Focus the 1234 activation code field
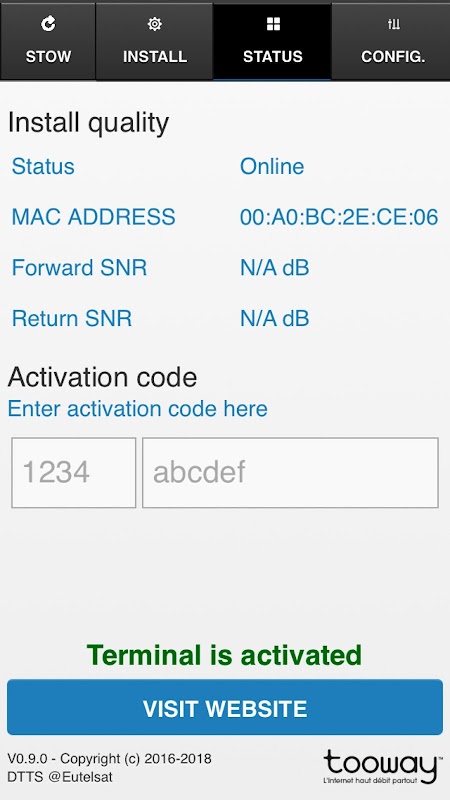This screenshot has height=800, width=450. coord(73,472)
